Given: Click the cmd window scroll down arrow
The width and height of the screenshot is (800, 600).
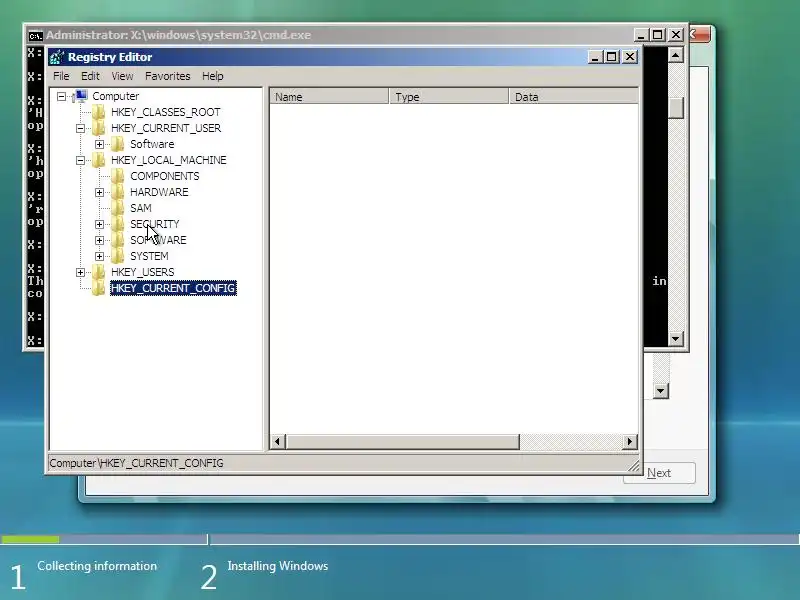Looking at the screenshot, I should pos(676,338).
